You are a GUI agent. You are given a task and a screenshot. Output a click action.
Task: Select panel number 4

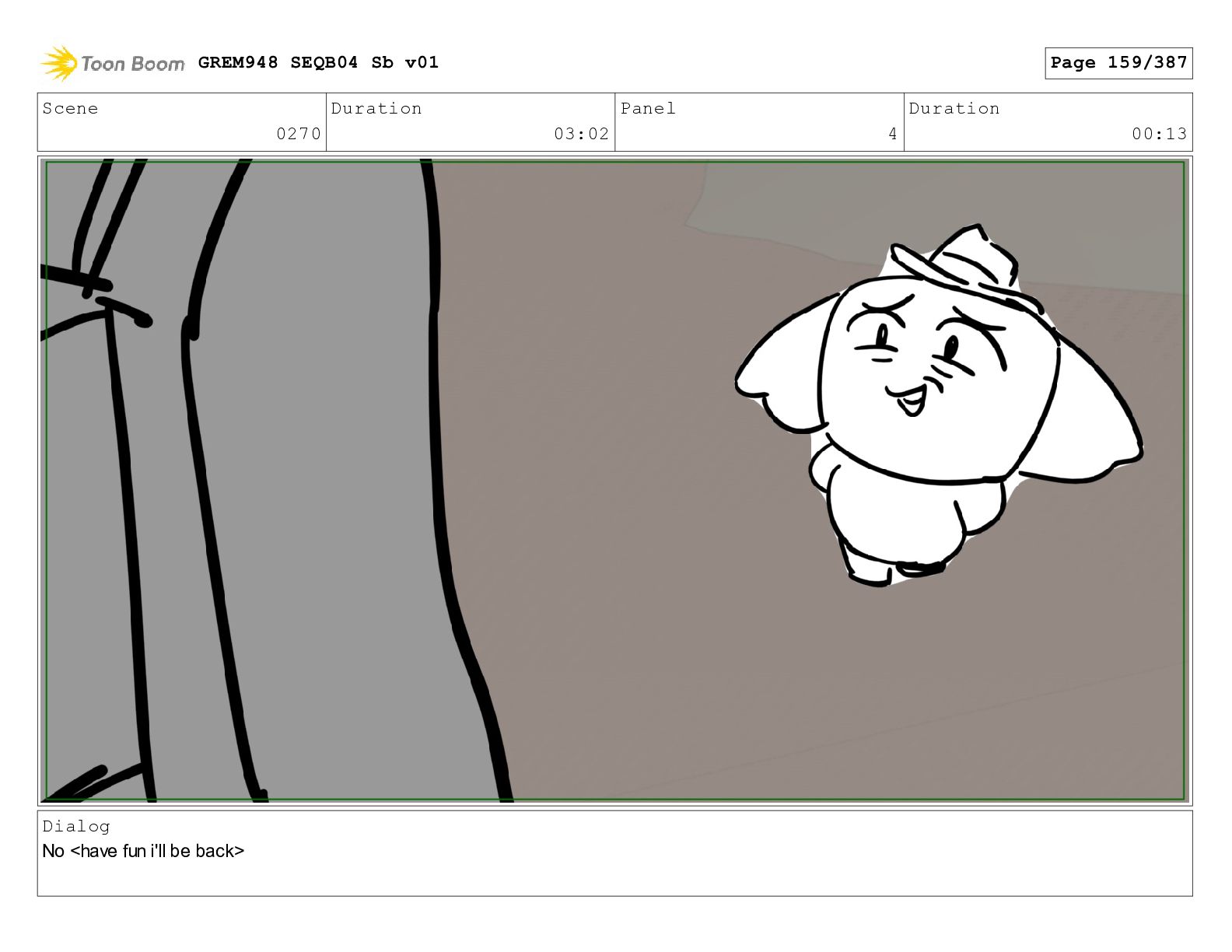(893, 134)
